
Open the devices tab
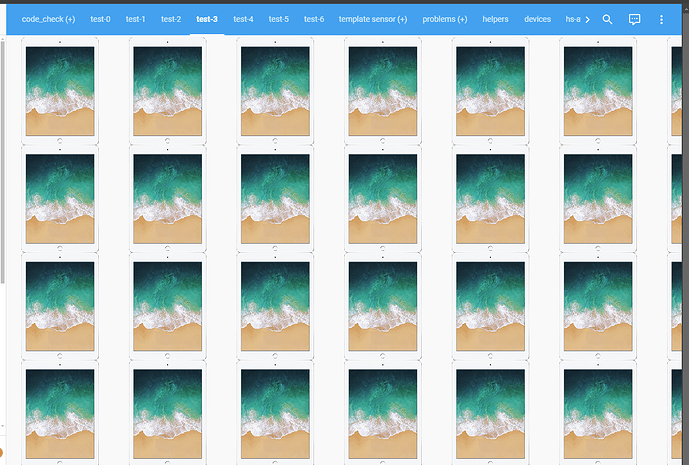pyautogui.click(x=537, y=19)
